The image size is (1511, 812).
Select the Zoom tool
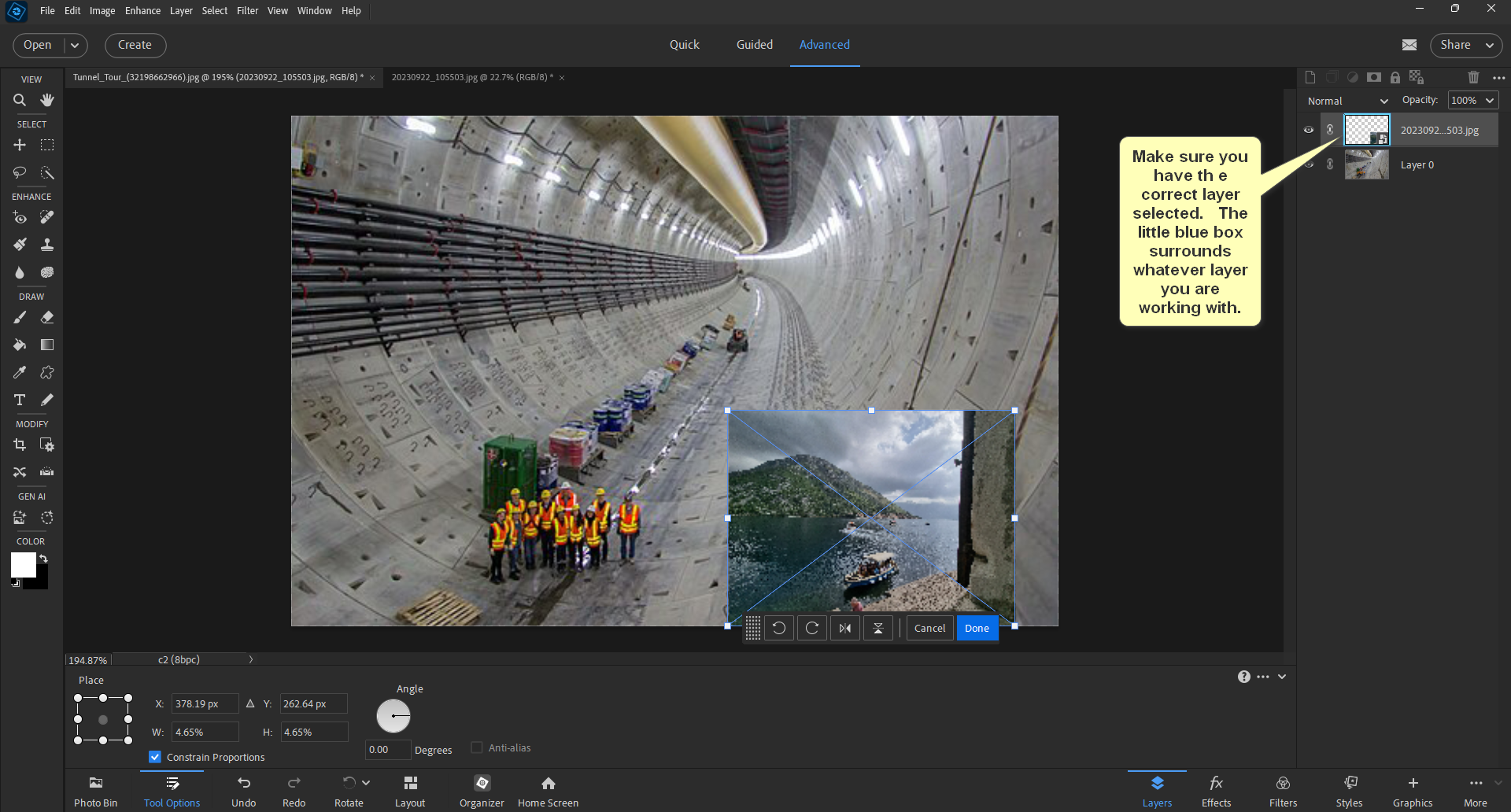[x=19, y=100]
